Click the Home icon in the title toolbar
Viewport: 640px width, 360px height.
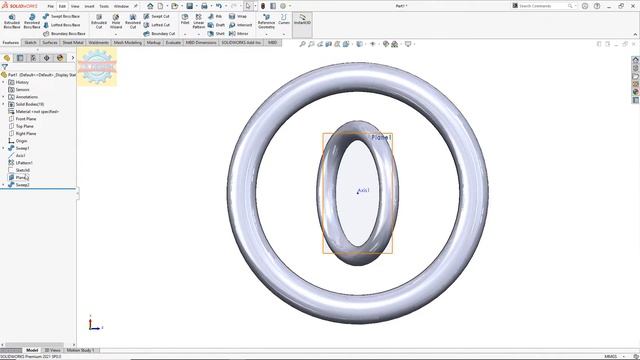tap(150, 6)
